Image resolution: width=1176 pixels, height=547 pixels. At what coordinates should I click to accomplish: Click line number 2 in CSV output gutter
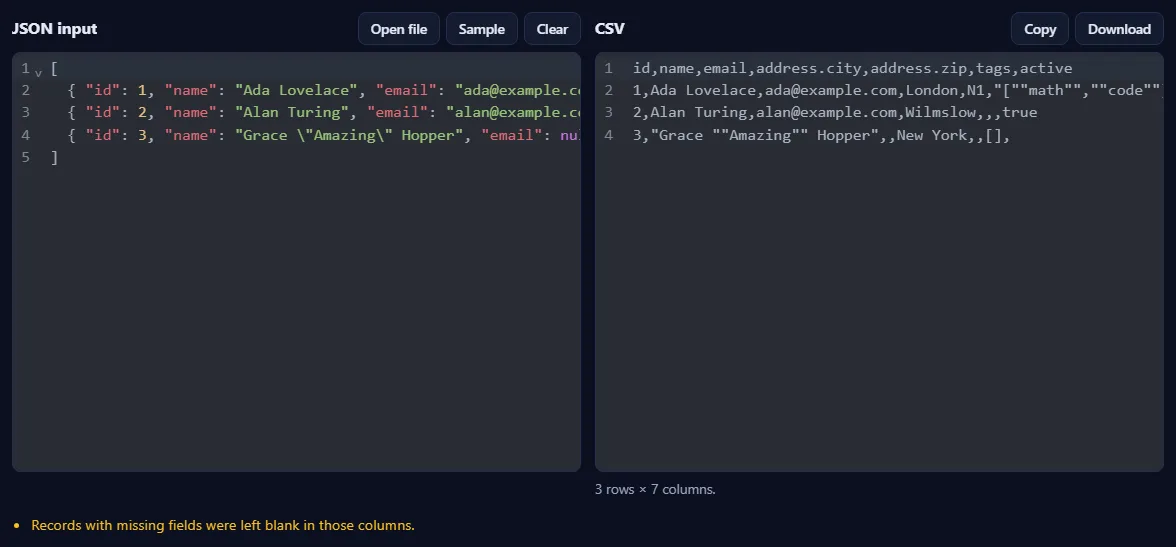coord(608,91)
